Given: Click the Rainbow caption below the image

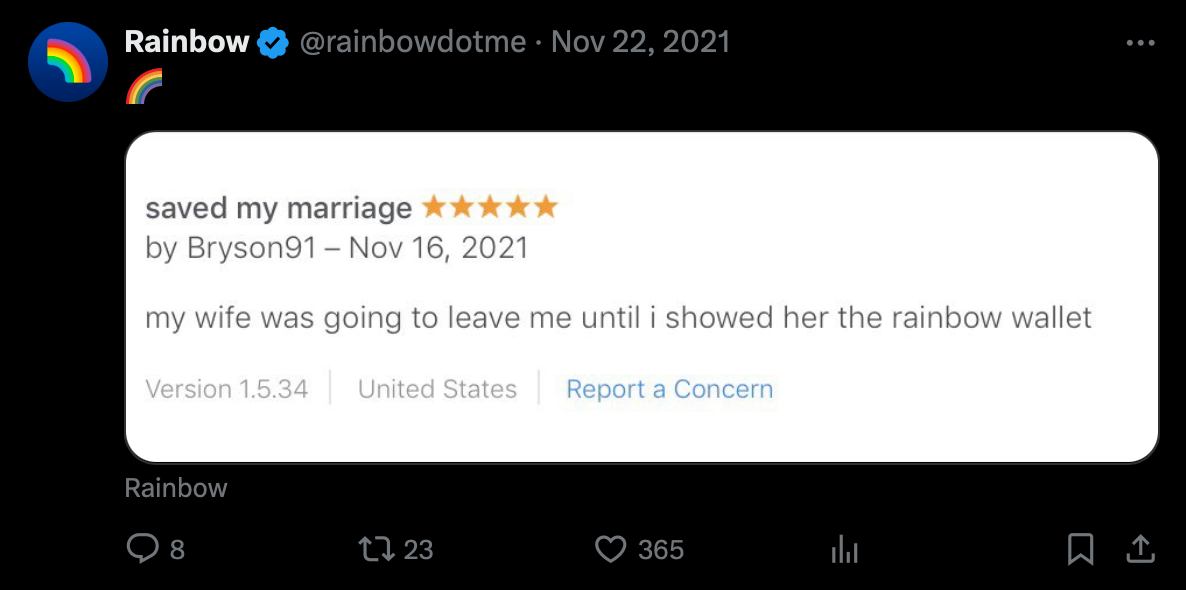Looking at the screenshot, I should click(x=176, y=488).
